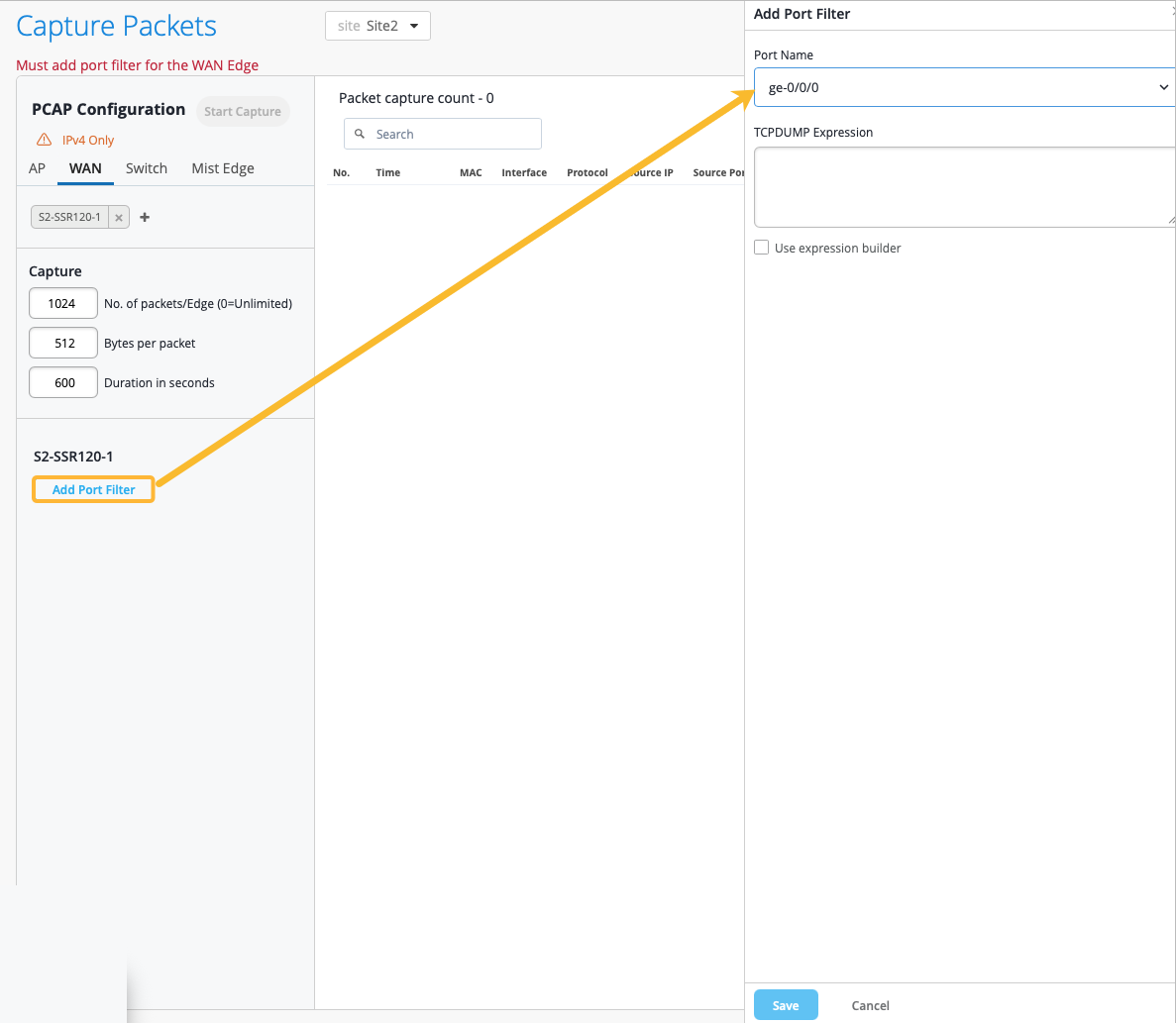
Task: Cancel the Add Port Filter dialog
Action: point(870,1006)
